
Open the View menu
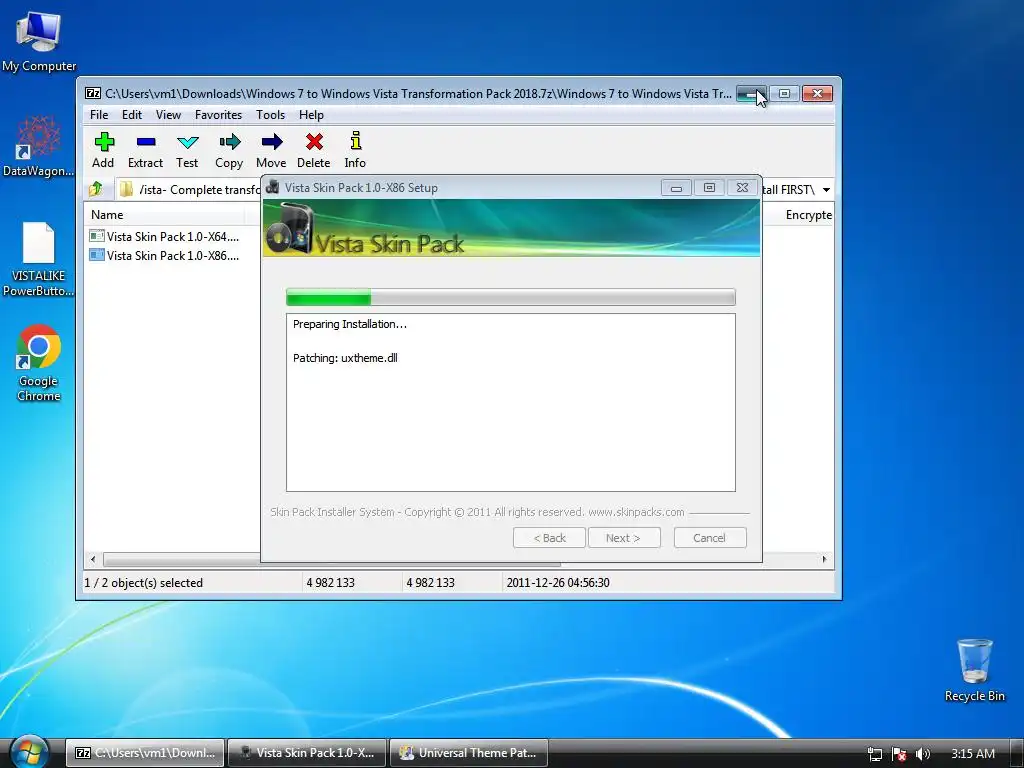(168, 115)
